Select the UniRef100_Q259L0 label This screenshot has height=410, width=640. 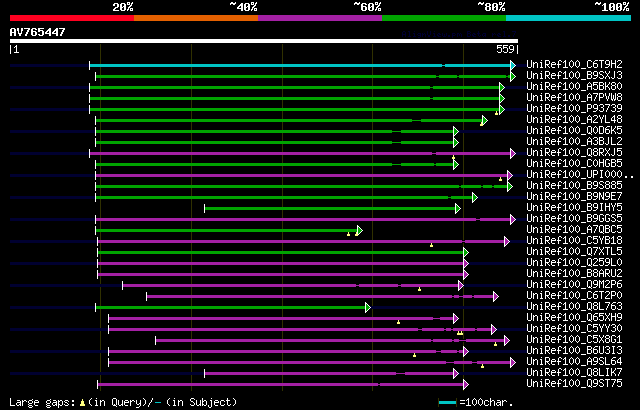(574, 262)
